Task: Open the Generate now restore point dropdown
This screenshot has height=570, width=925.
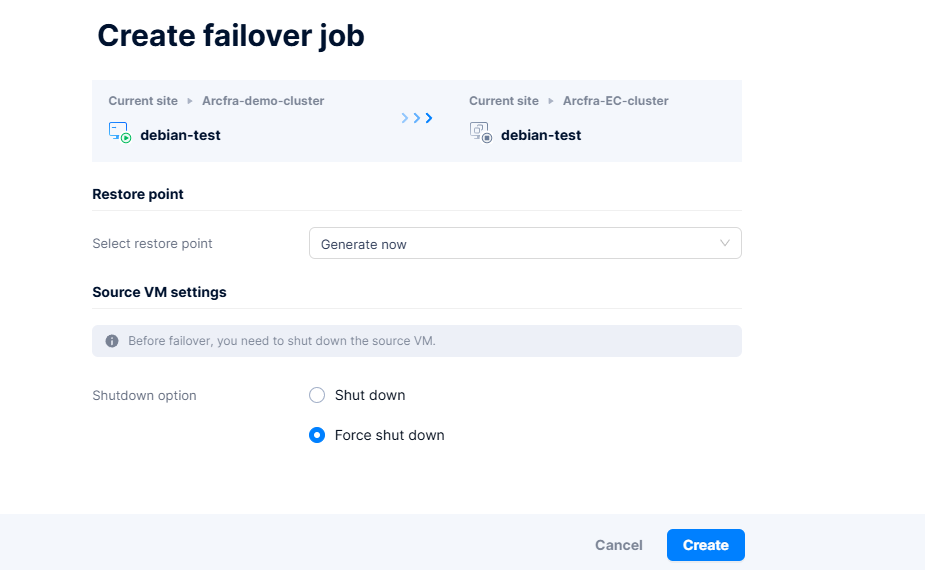Action: point(524,244)
